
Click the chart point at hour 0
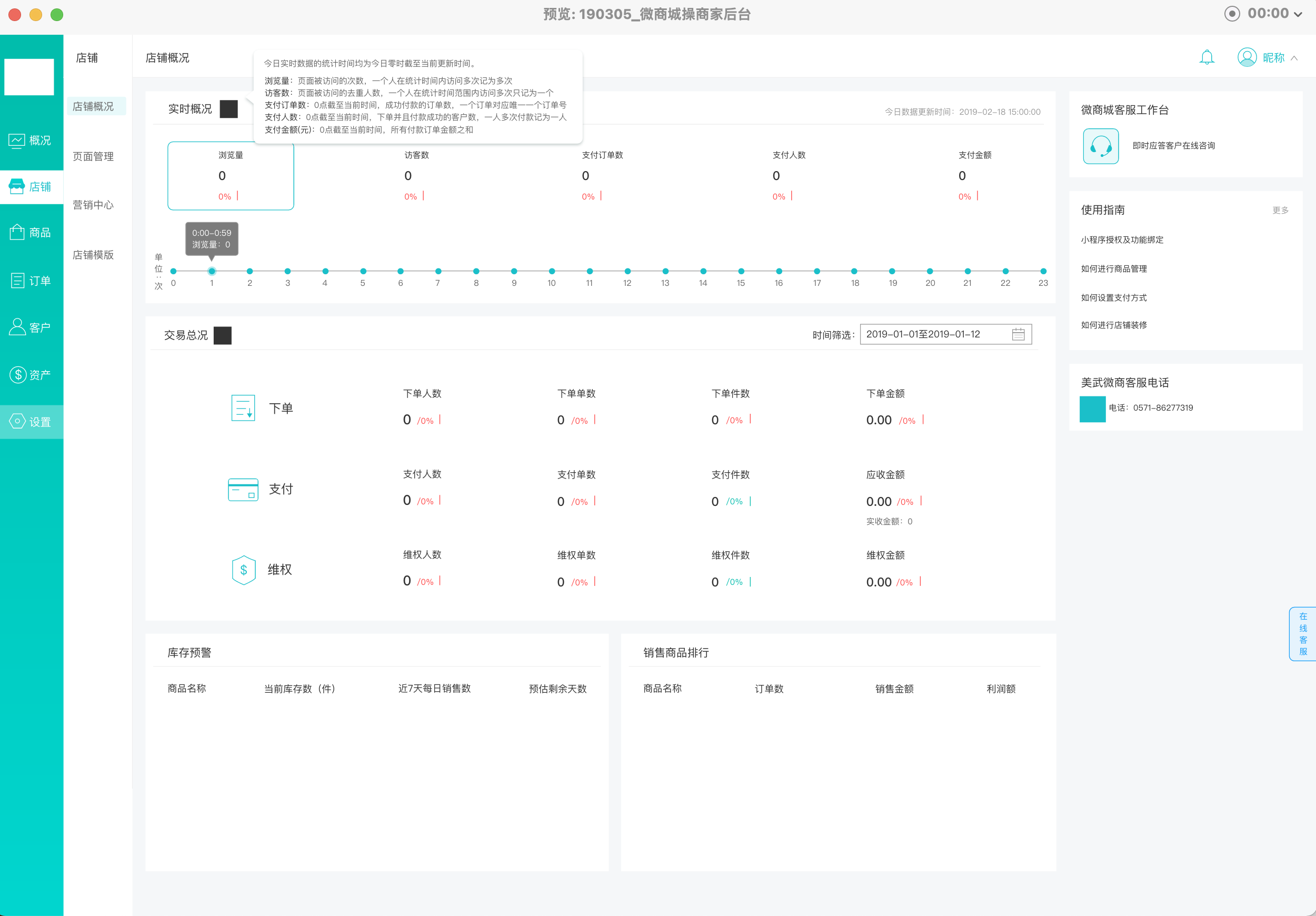pos(174,271)
